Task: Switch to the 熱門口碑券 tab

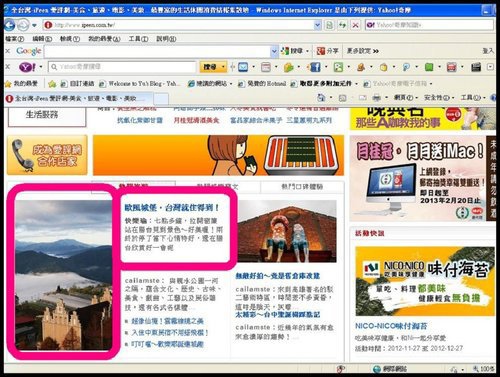Action: pyautogui.click(x=302, y=187)
